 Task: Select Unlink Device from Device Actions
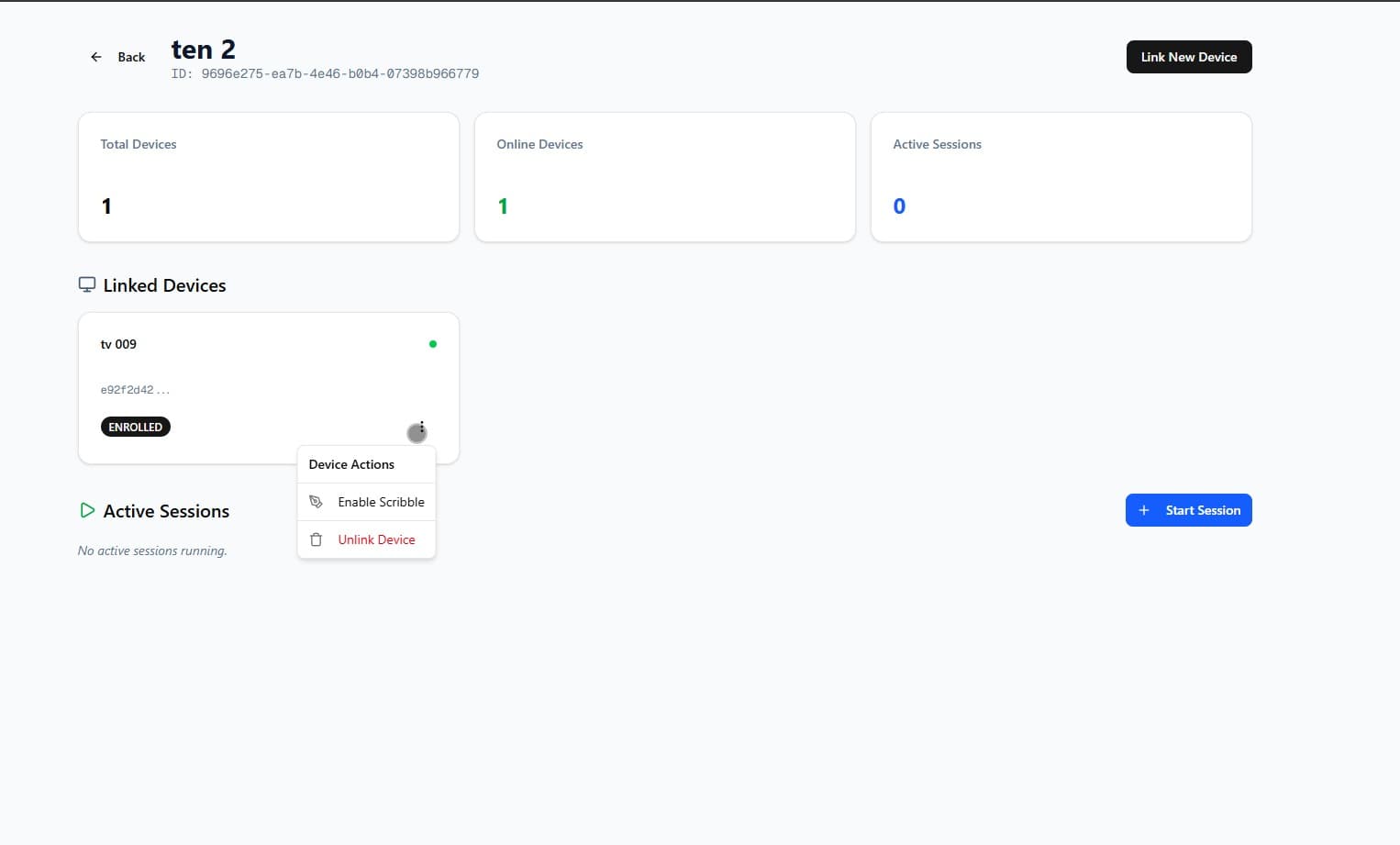pos(376,539)
